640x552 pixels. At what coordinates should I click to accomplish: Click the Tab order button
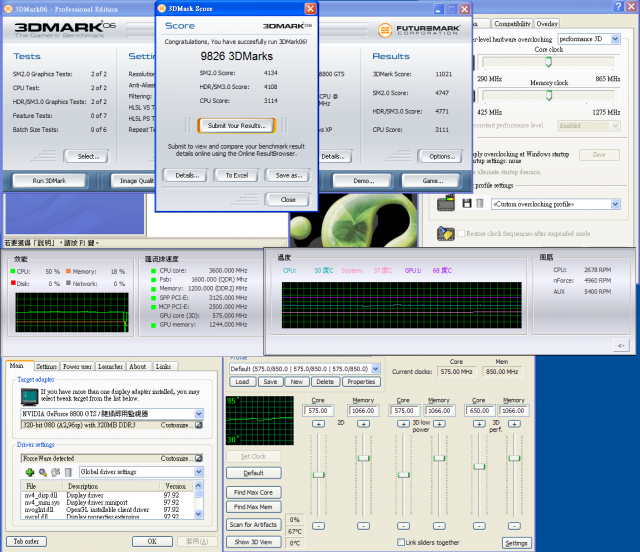point(26,541)
